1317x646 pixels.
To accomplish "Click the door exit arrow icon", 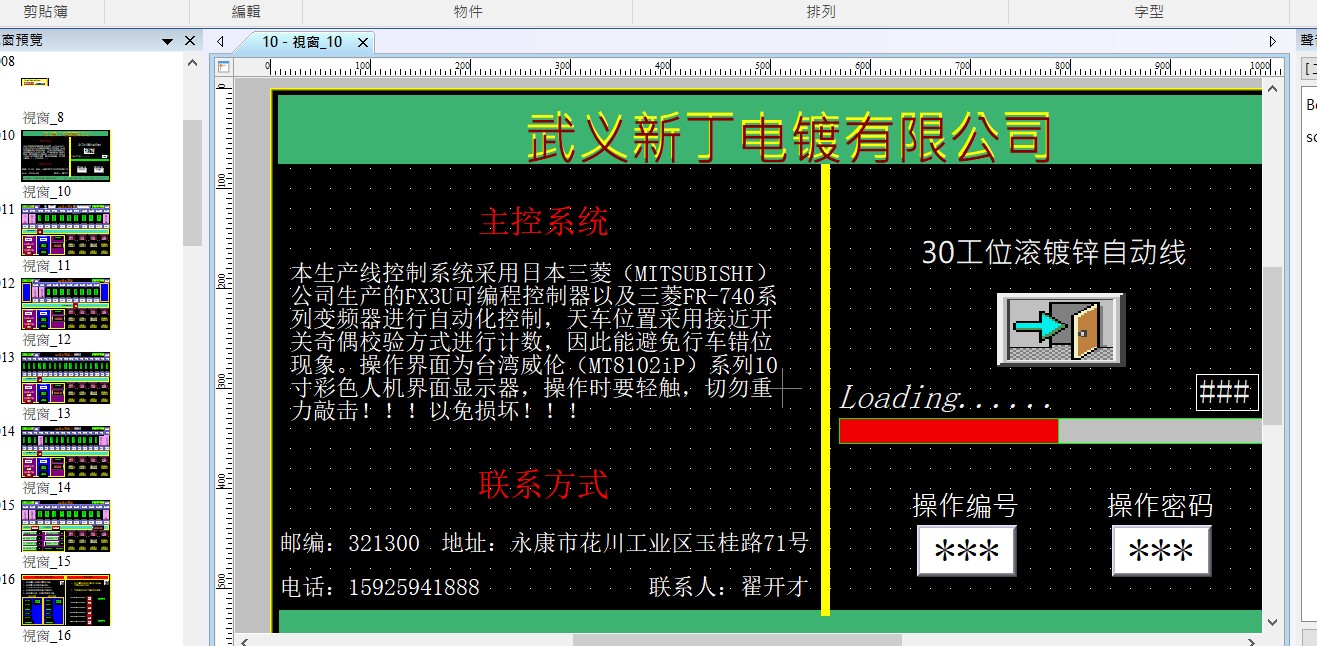I will click(1060, 329).
